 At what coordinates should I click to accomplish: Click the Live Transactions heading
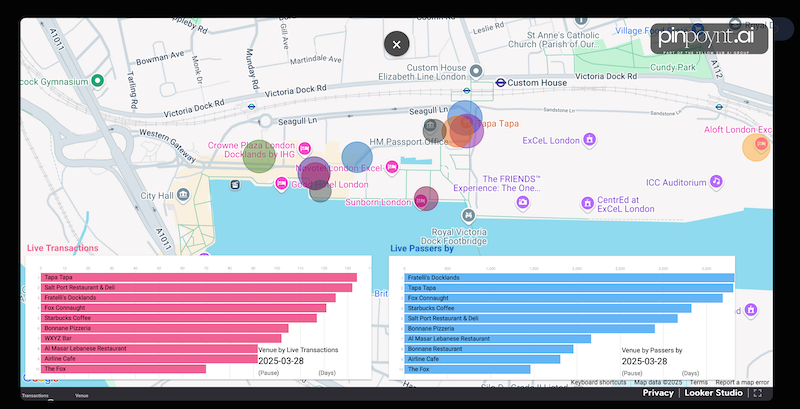[63, 248]
